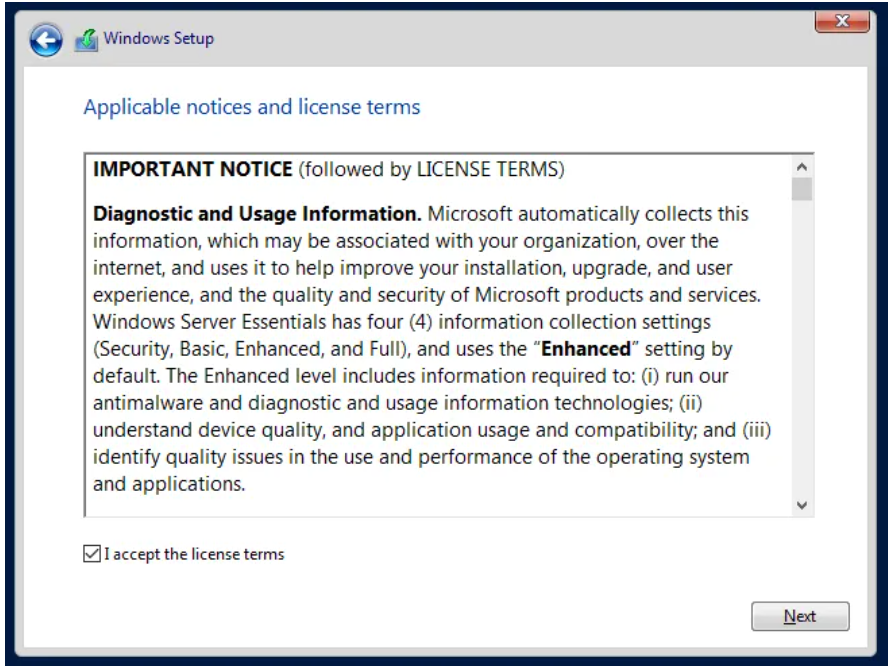Click the Windows Setup installer icon
Viewport: 888px width, 666px height.
click(x=86, y=40)
